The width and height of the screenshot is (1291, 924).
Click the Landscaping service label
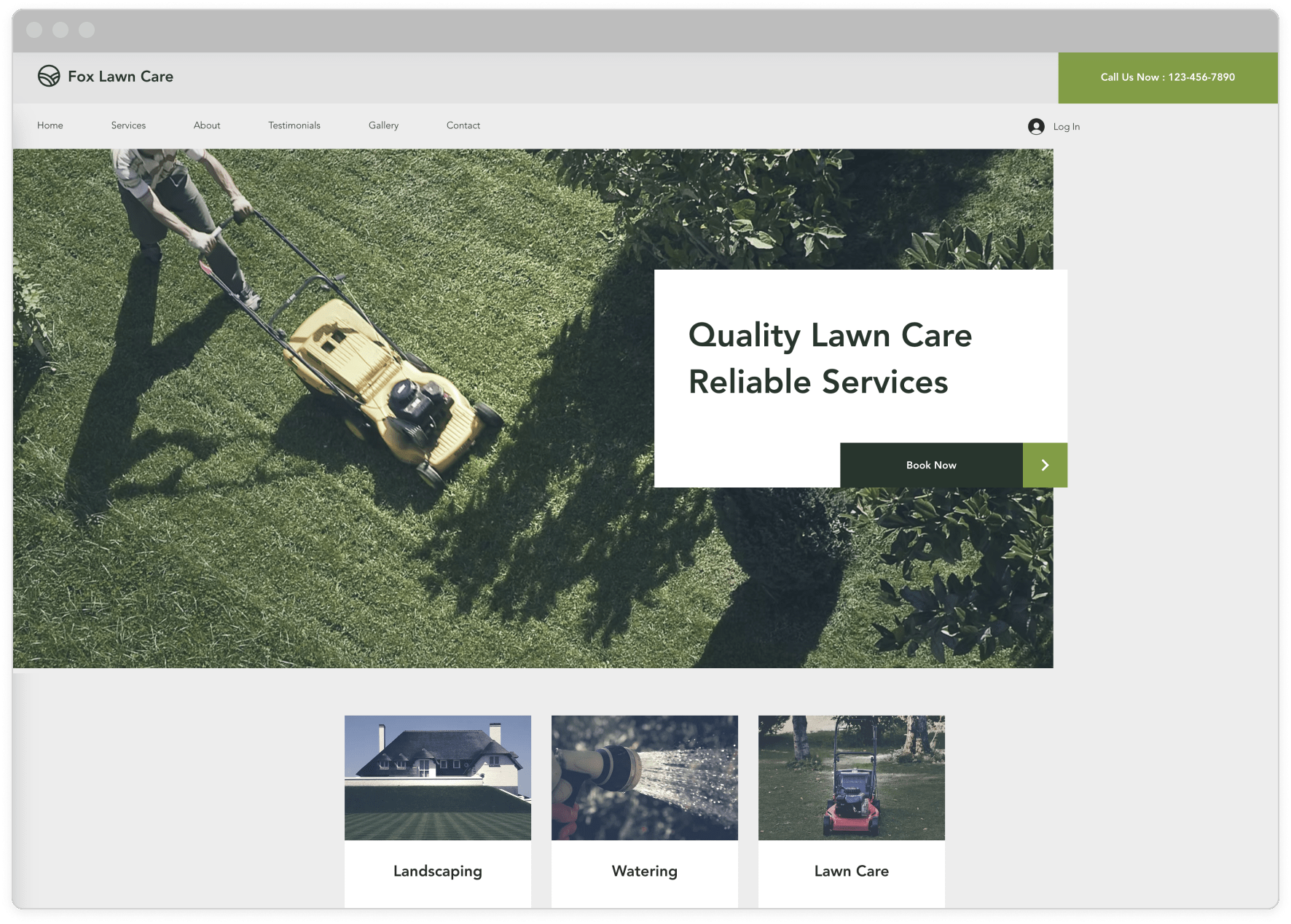click(x=437, y=871)
